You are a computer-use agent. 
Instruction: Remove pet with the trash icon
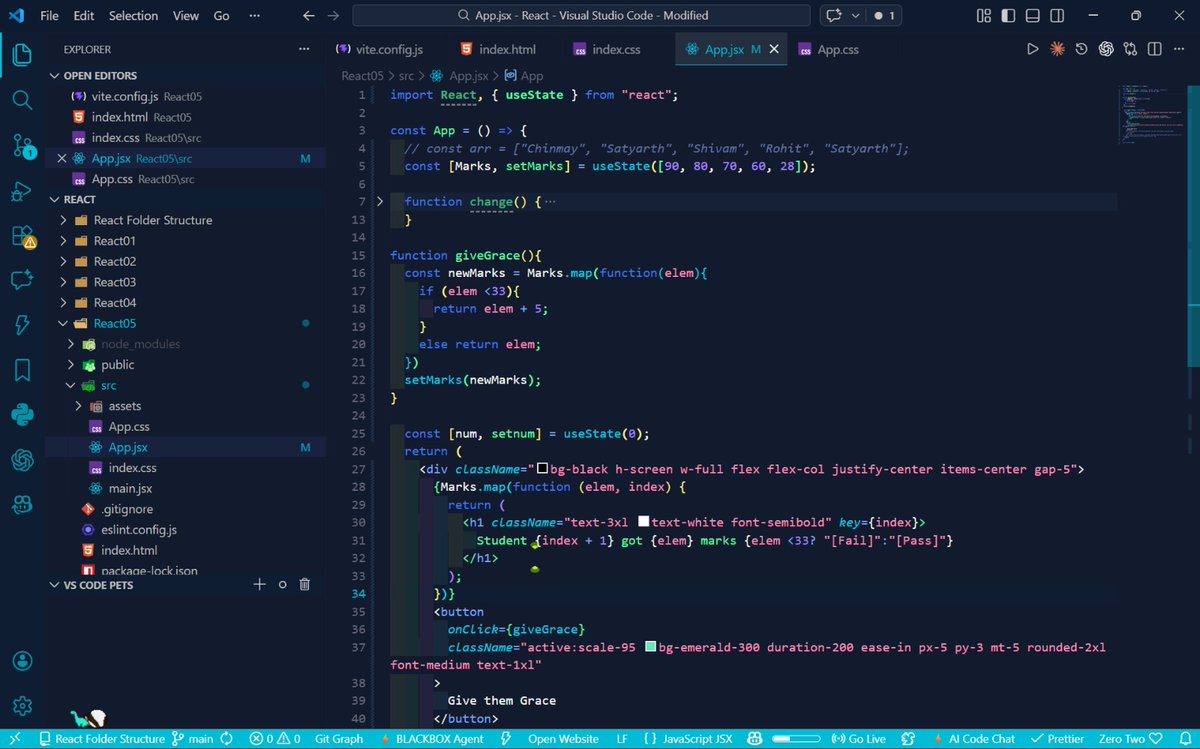point(305,585)
